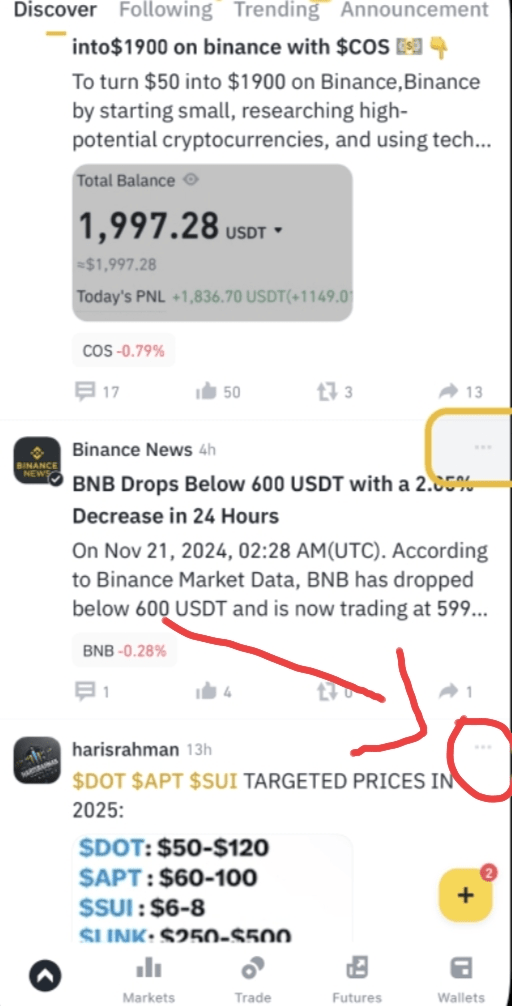
Task: Like the COS post with 50 likes
Action: [218, 391]
